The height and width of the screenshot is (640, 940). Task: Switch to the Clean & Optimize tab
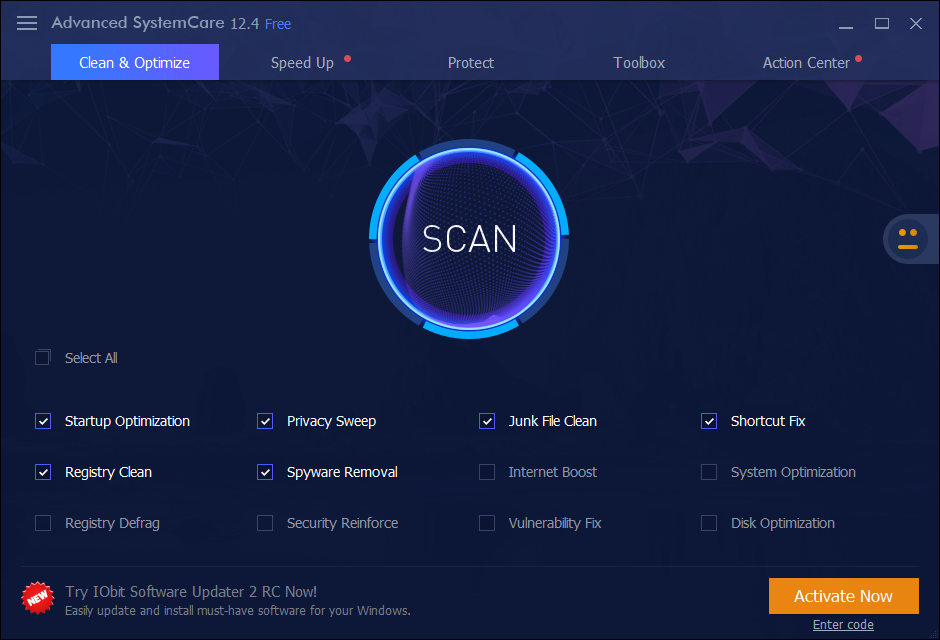pyautogui.click(x=135, y=62)
